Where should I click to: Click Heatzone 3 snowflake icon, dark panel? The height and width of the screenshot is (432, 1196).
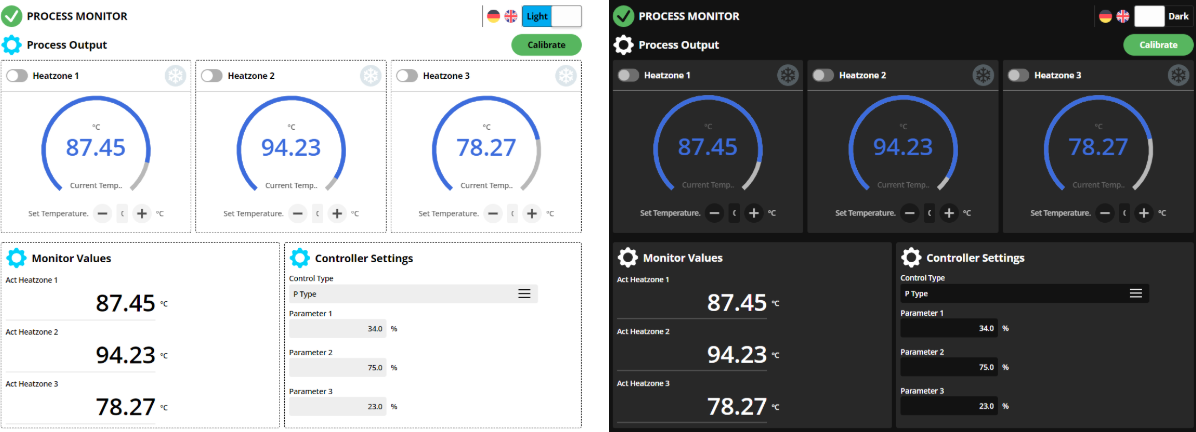pyautogui.click(x=1178, y=76)
